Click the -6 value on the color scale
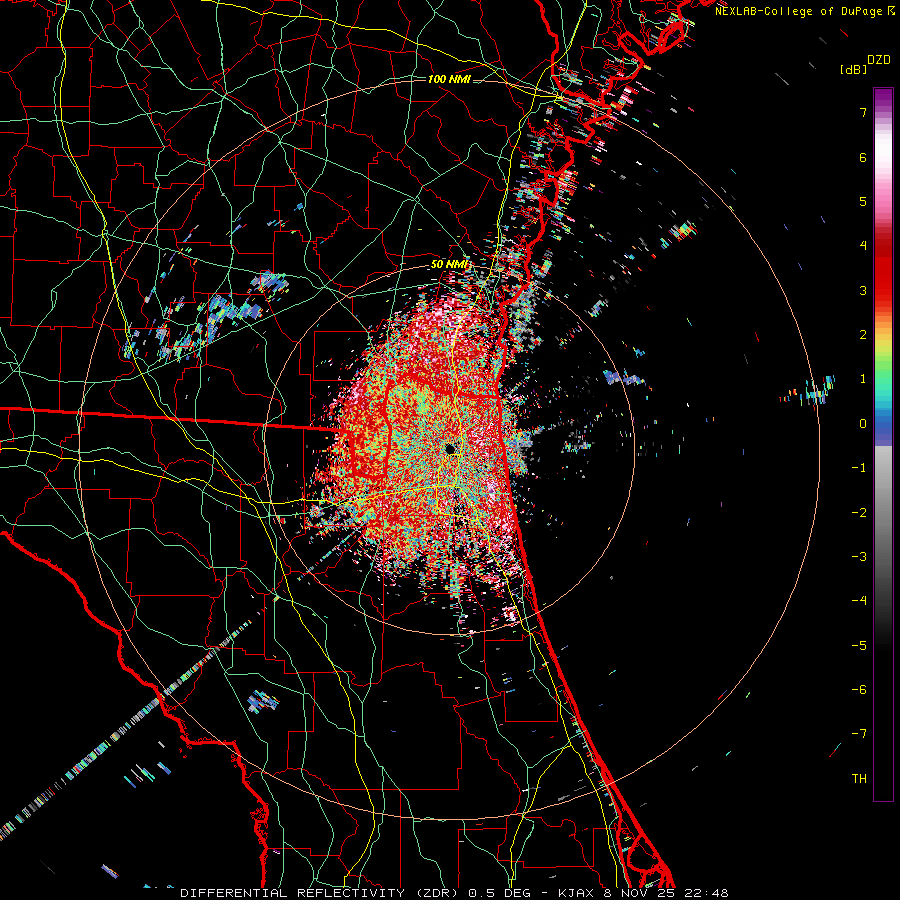 (x=859, y=690)
